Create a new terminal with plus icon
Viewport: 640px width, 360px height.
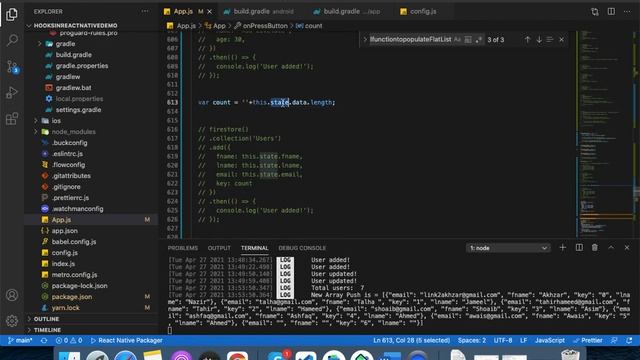pyautogui.click(x=562, y=247)
